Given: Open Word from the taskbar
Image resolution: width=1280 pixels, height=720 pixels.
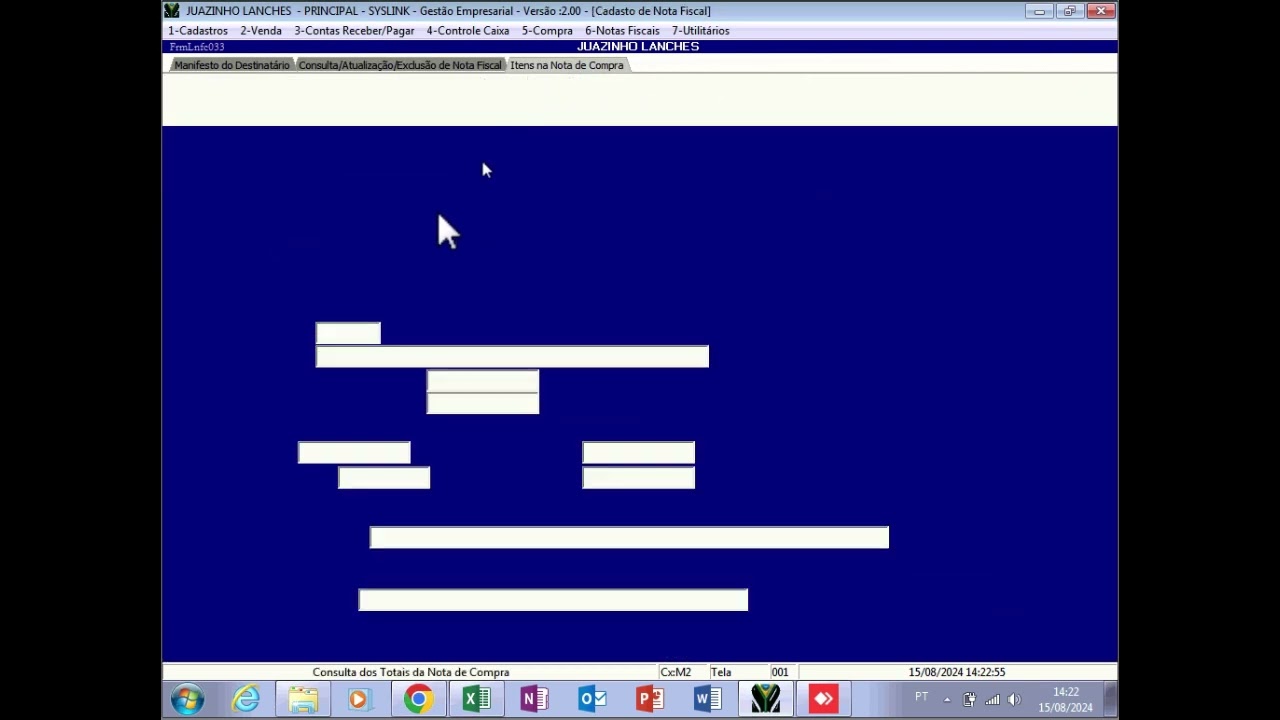Looking at the screenshot, I should [x=707, y=699].
